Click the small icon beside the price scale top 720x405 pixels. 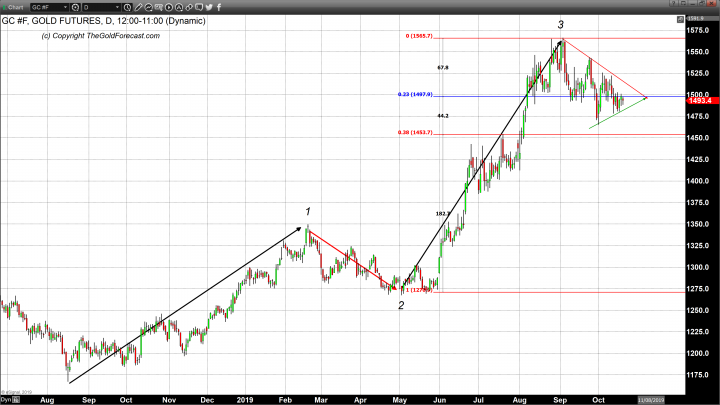coord(680,19)
